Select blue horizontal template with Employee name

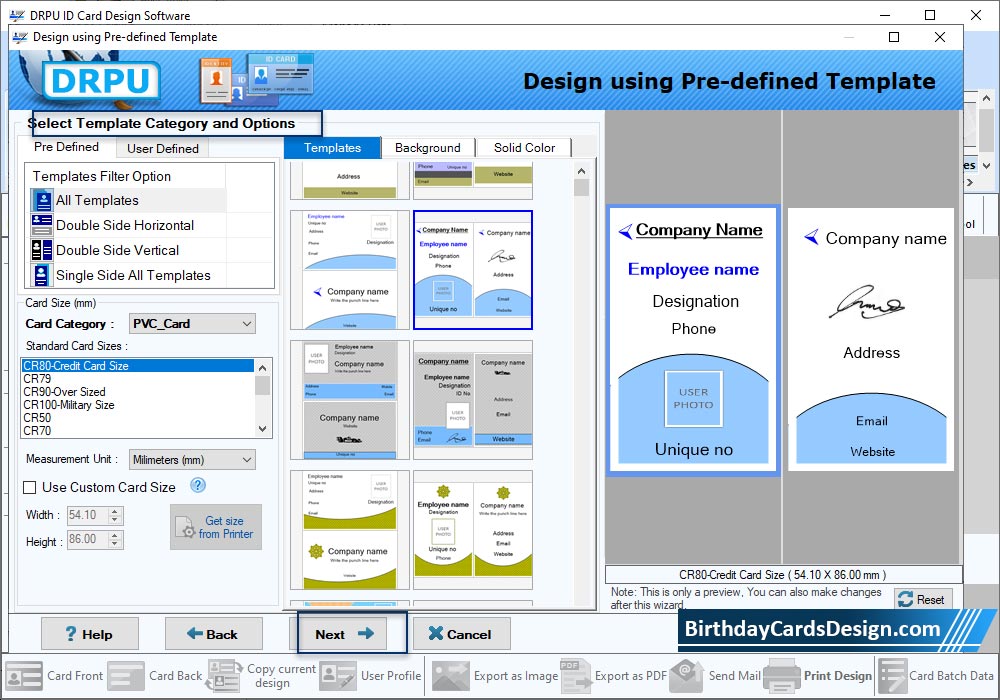[349, 270]
